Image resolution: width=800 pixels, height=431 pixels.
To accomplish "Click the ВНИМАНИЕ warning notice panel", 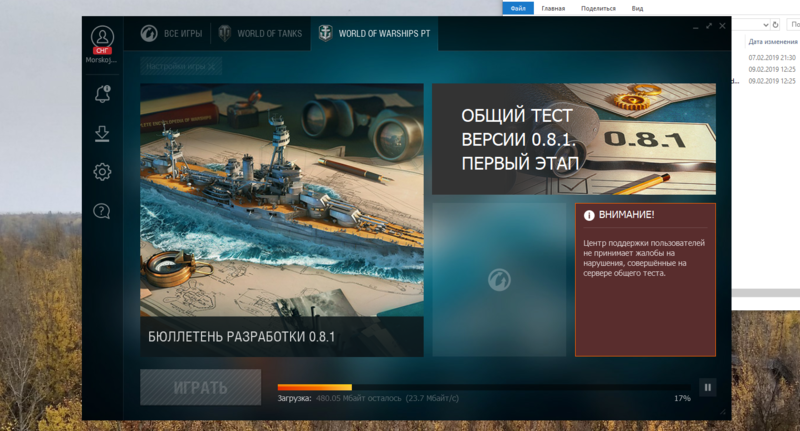I will click(x=645, y=280).
